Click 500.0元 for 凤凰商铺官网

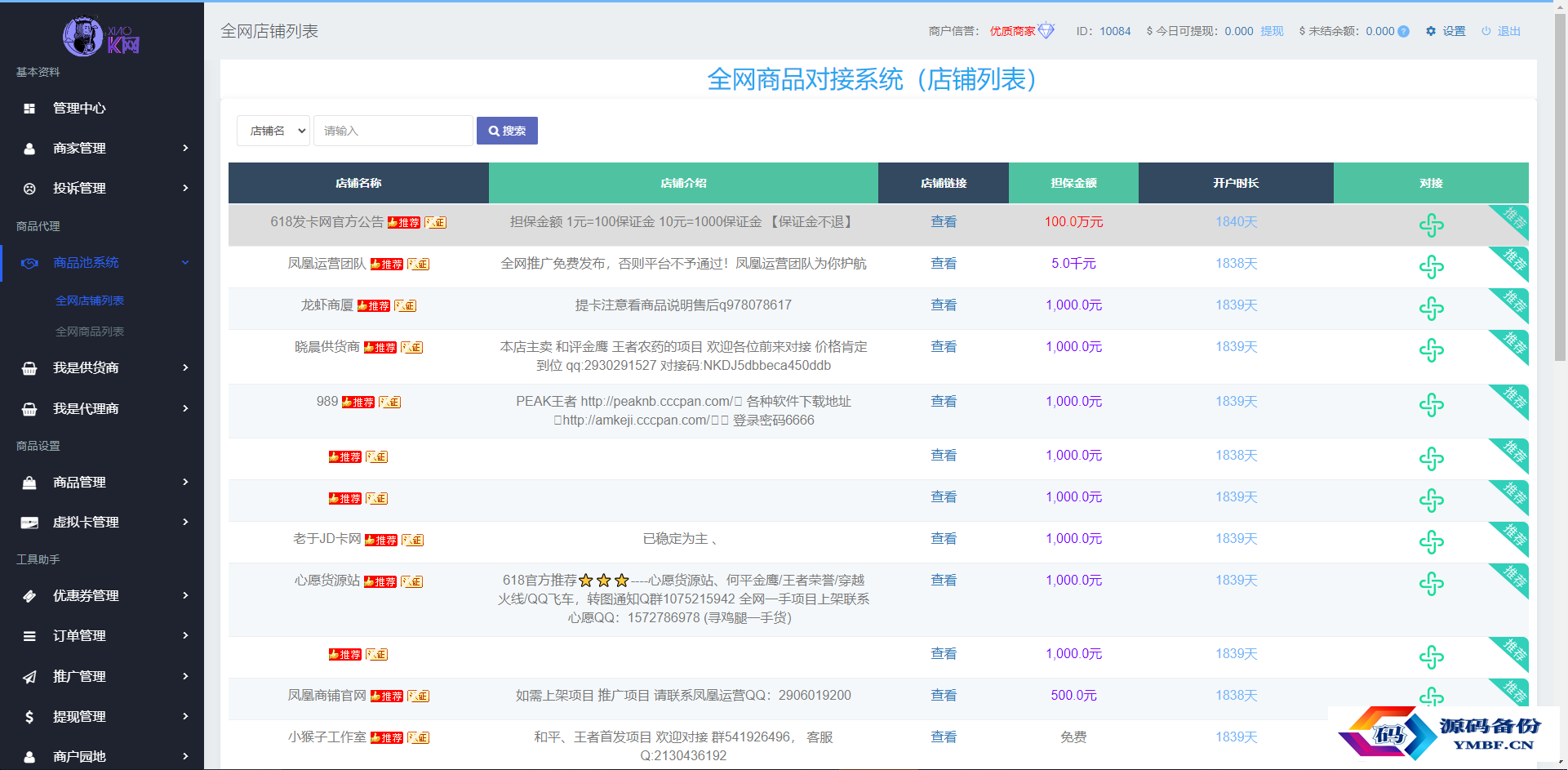(1073, 696)
